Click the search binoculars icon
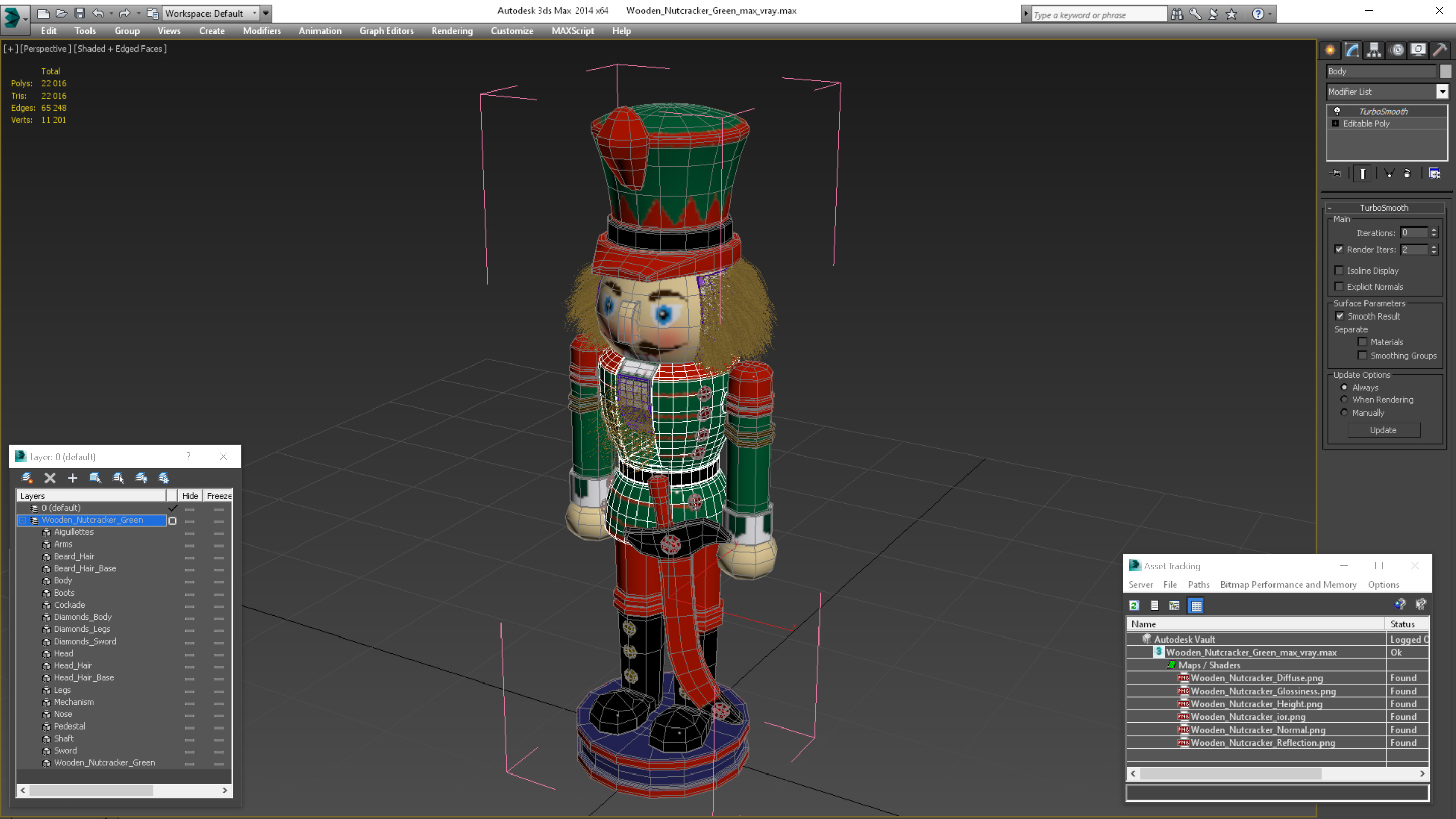The height and width of the screenshot is (819, 1456). click(1177, 14)
